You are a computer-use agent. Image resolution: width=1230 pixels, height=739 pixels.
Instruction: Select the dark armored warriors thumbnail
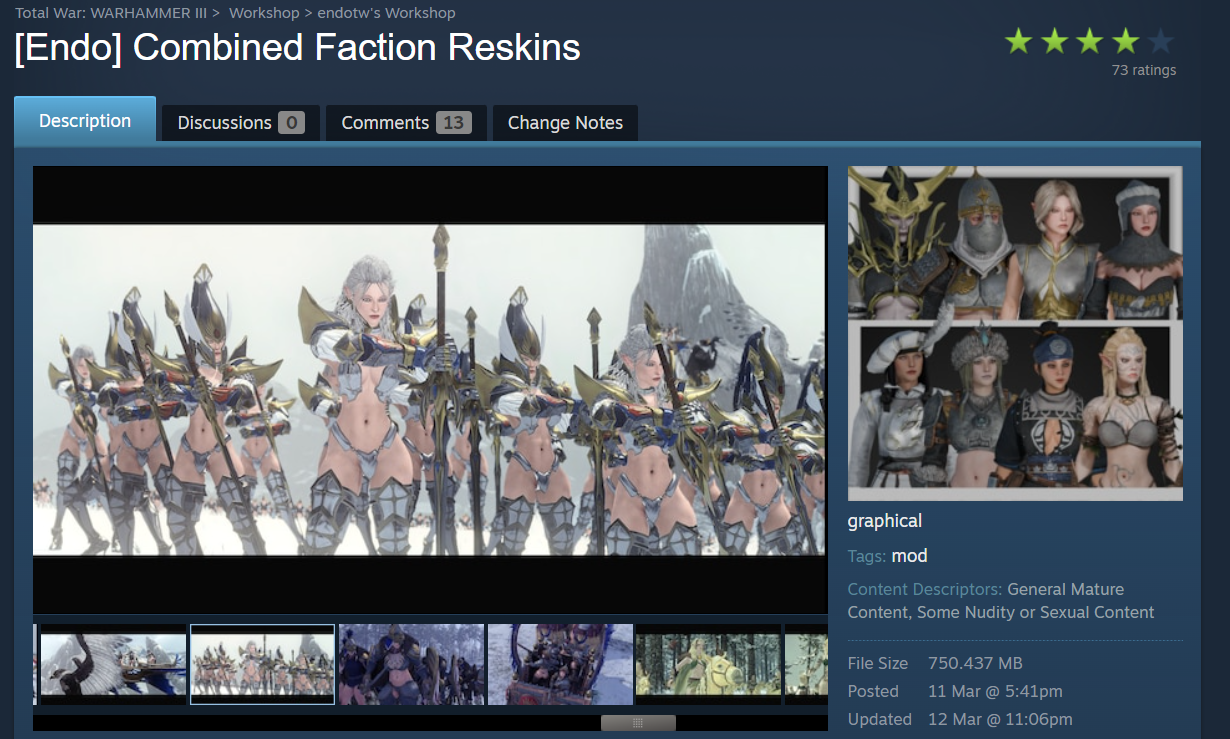pos(411,665)
